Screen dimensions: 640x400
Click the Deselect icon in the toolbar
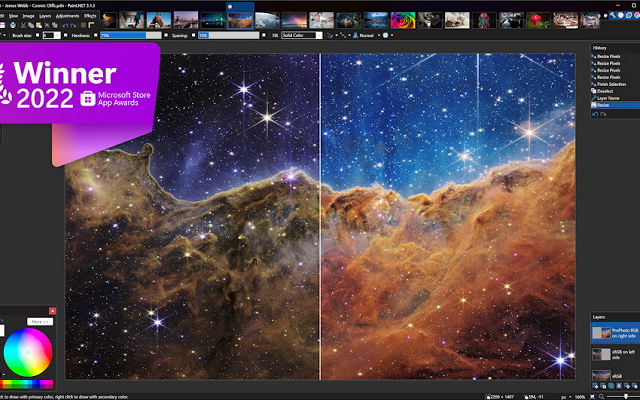(55, 25)
